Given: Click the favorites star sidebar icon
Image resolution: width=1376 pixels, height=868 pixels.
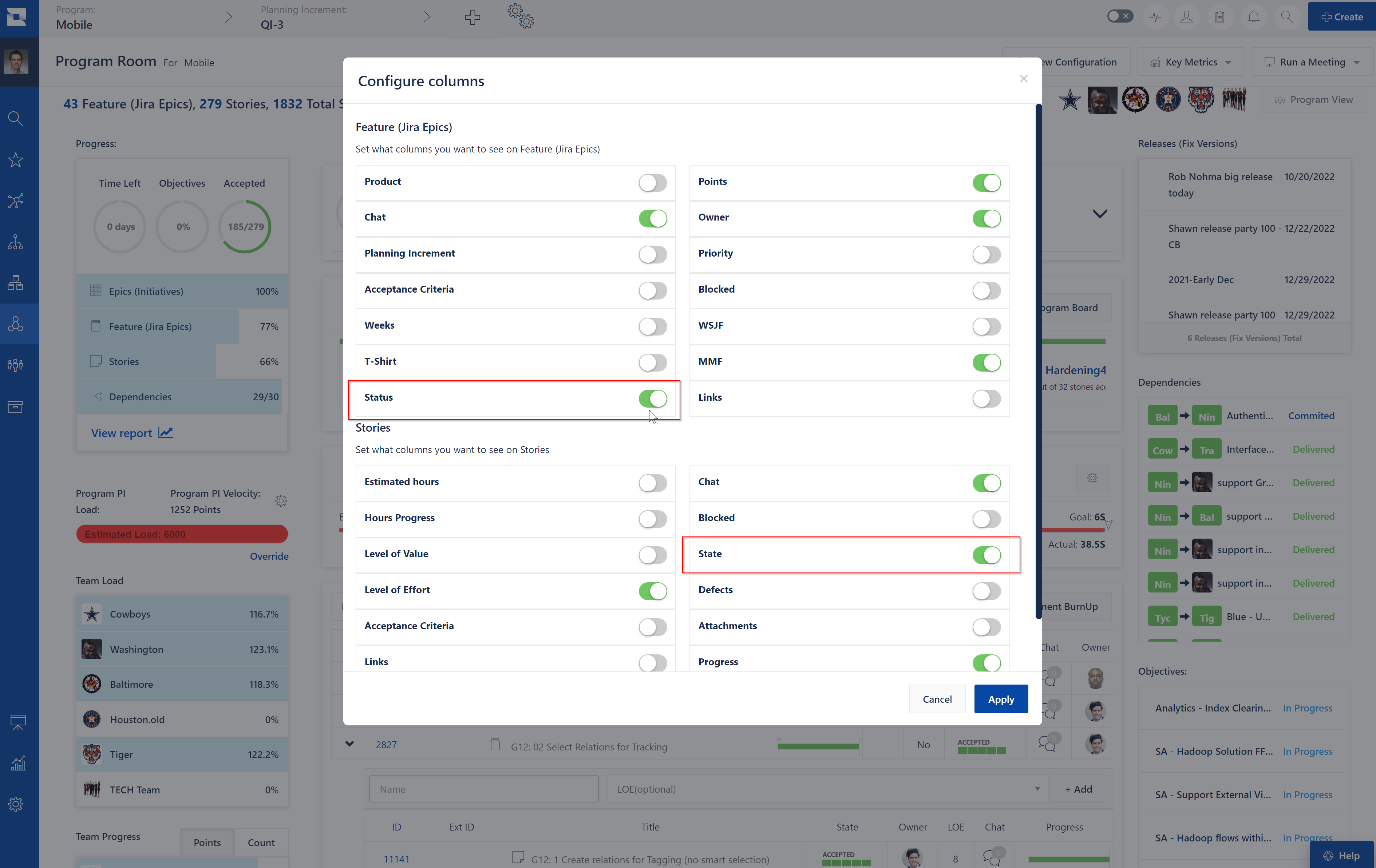Looking at the screenshot, I should tap(15, 160).
